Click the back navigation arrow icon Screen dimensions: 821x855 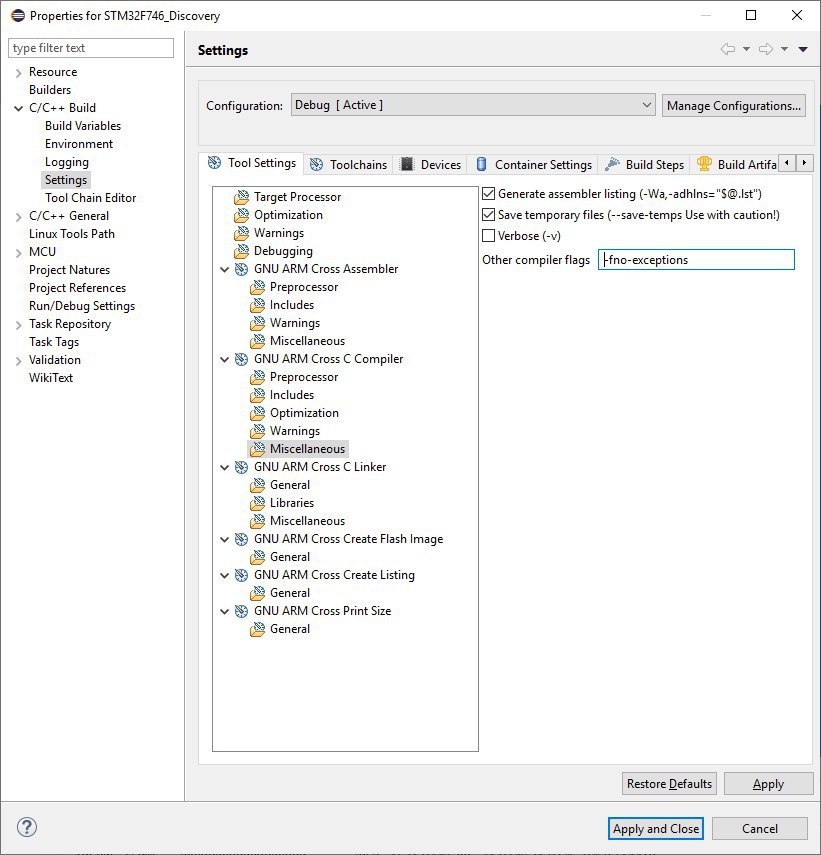[x=728, y=49]
